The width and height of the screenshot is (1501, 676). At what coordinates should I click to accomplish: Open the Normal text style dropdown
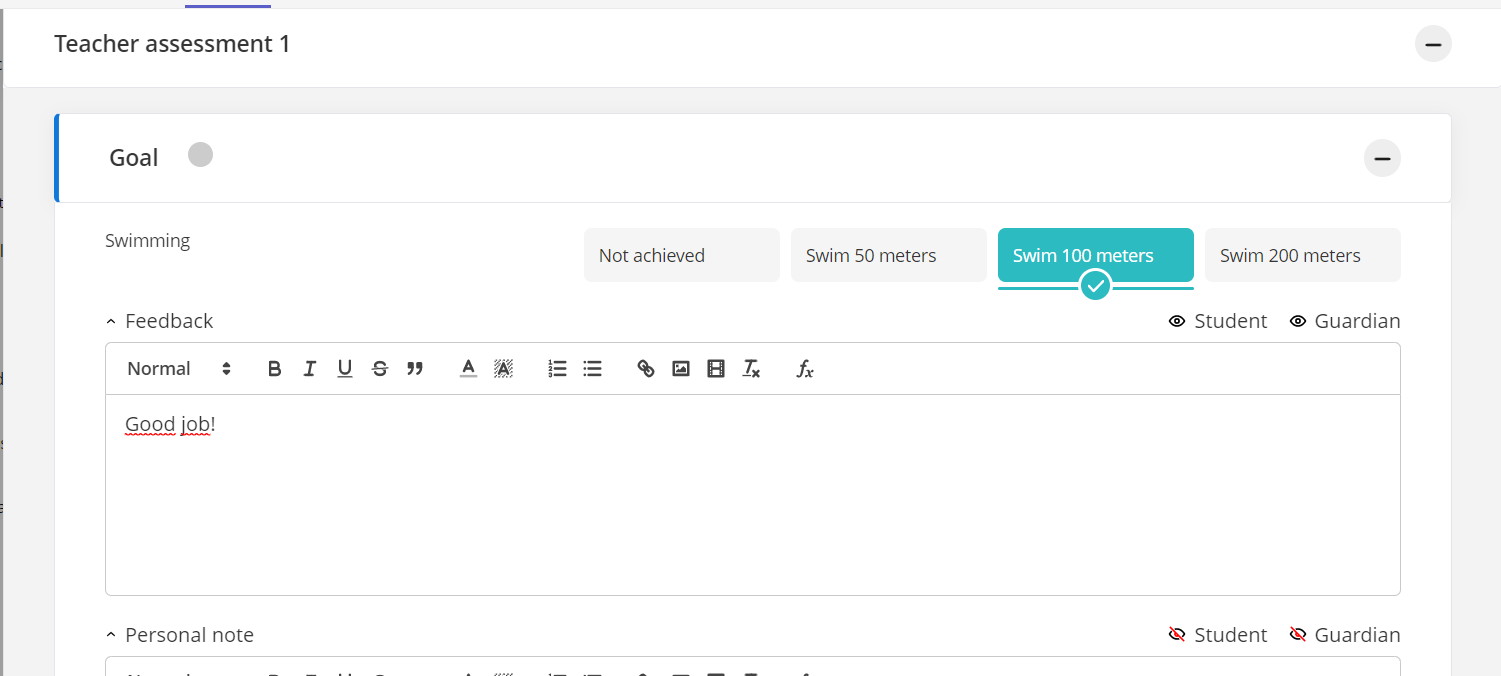(180, 369)
